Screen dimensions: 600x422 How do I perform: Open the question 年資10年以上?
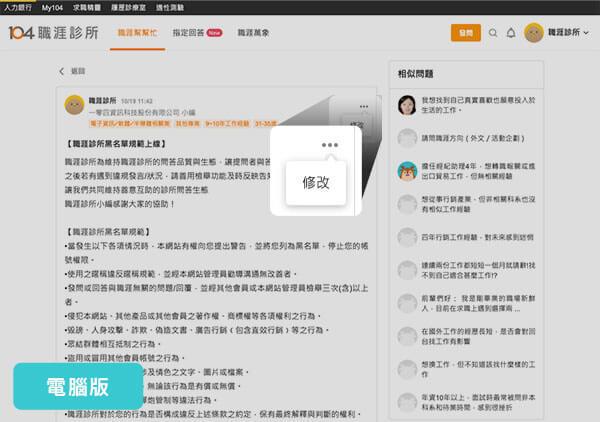(x=478, y=402)
